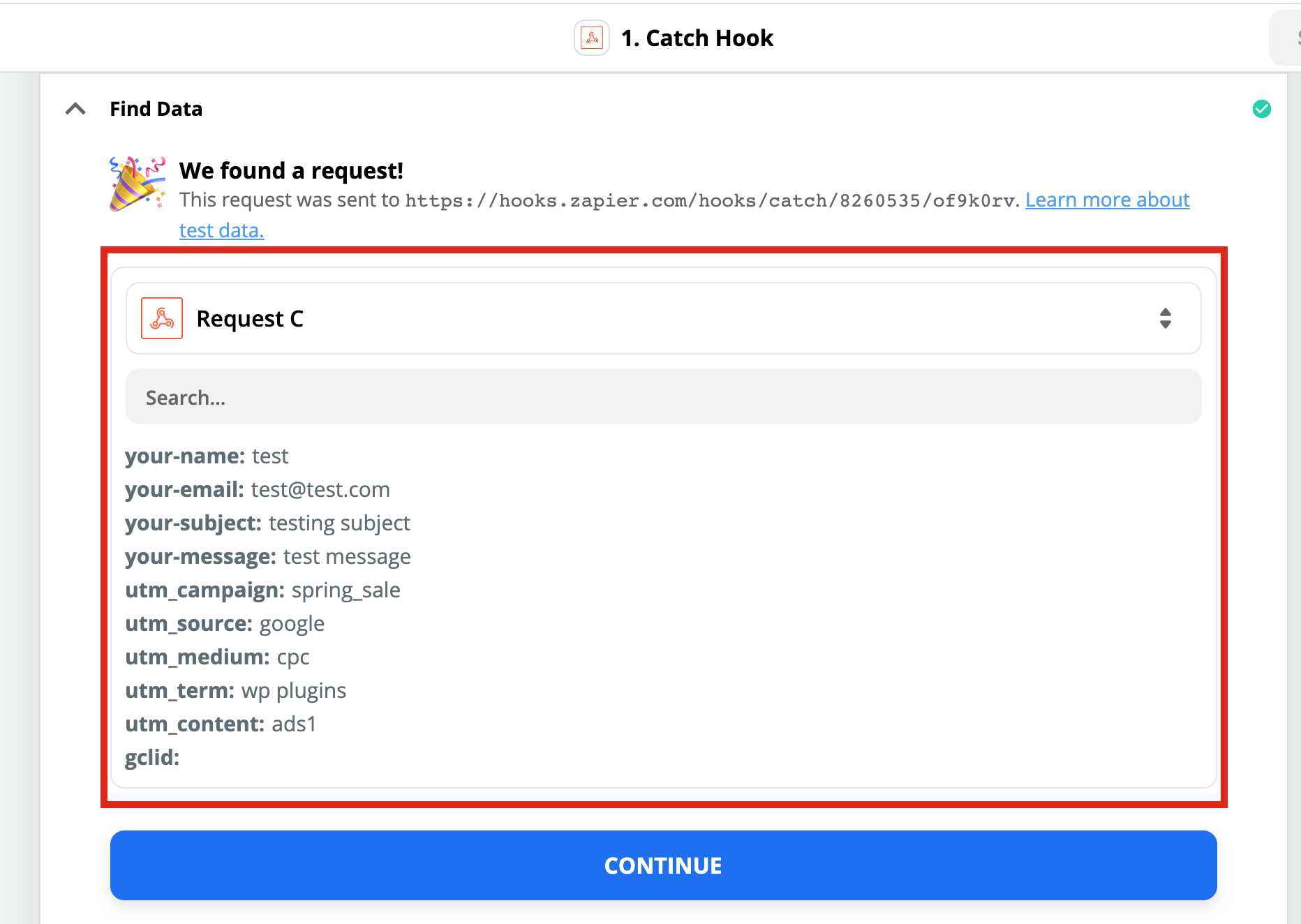
Task: Click the webhook icon inside Request C selector
Action: pos(162,318)
